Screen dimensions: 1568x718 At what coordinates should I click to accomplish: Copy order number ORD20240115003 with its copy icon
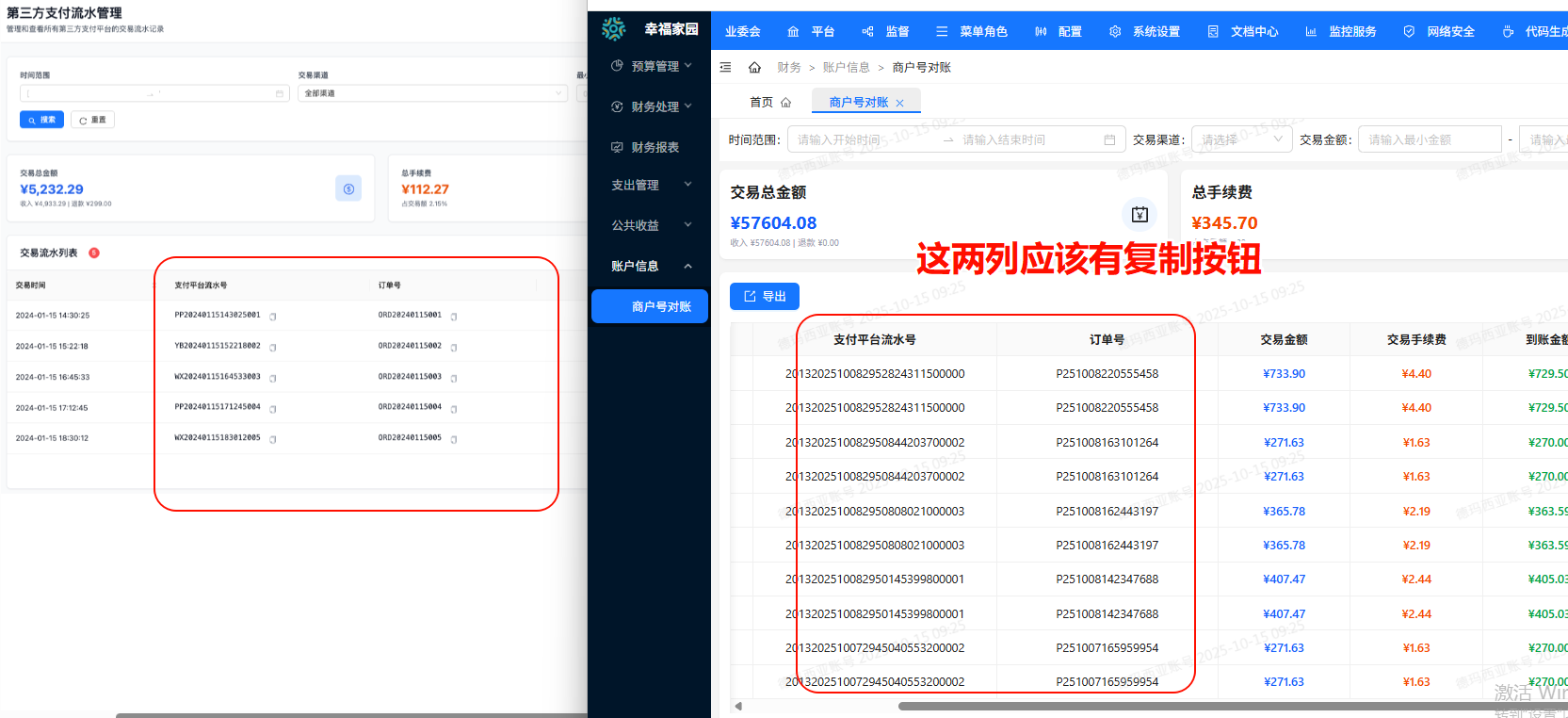[454, 379]
